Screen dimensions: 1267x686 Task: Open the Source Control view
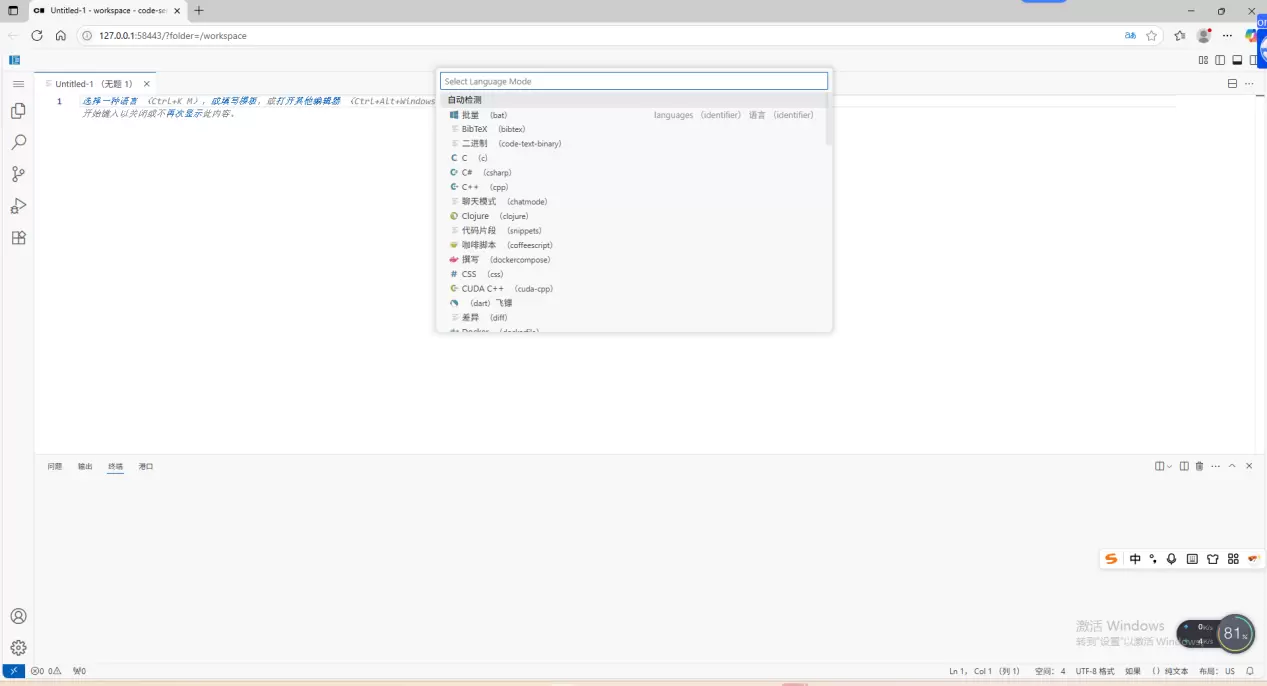tap(18, 174)
